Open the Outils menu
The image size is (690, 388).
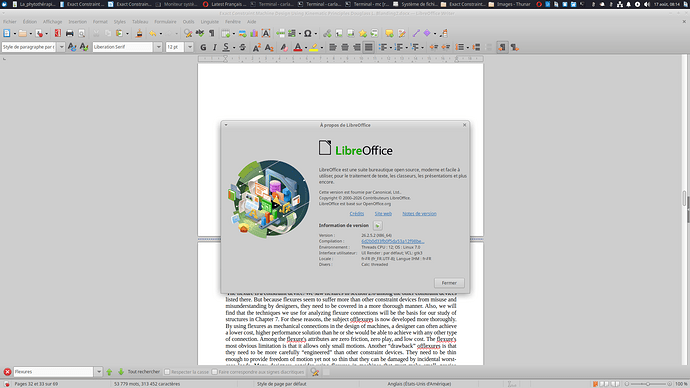tap(188, 22)
